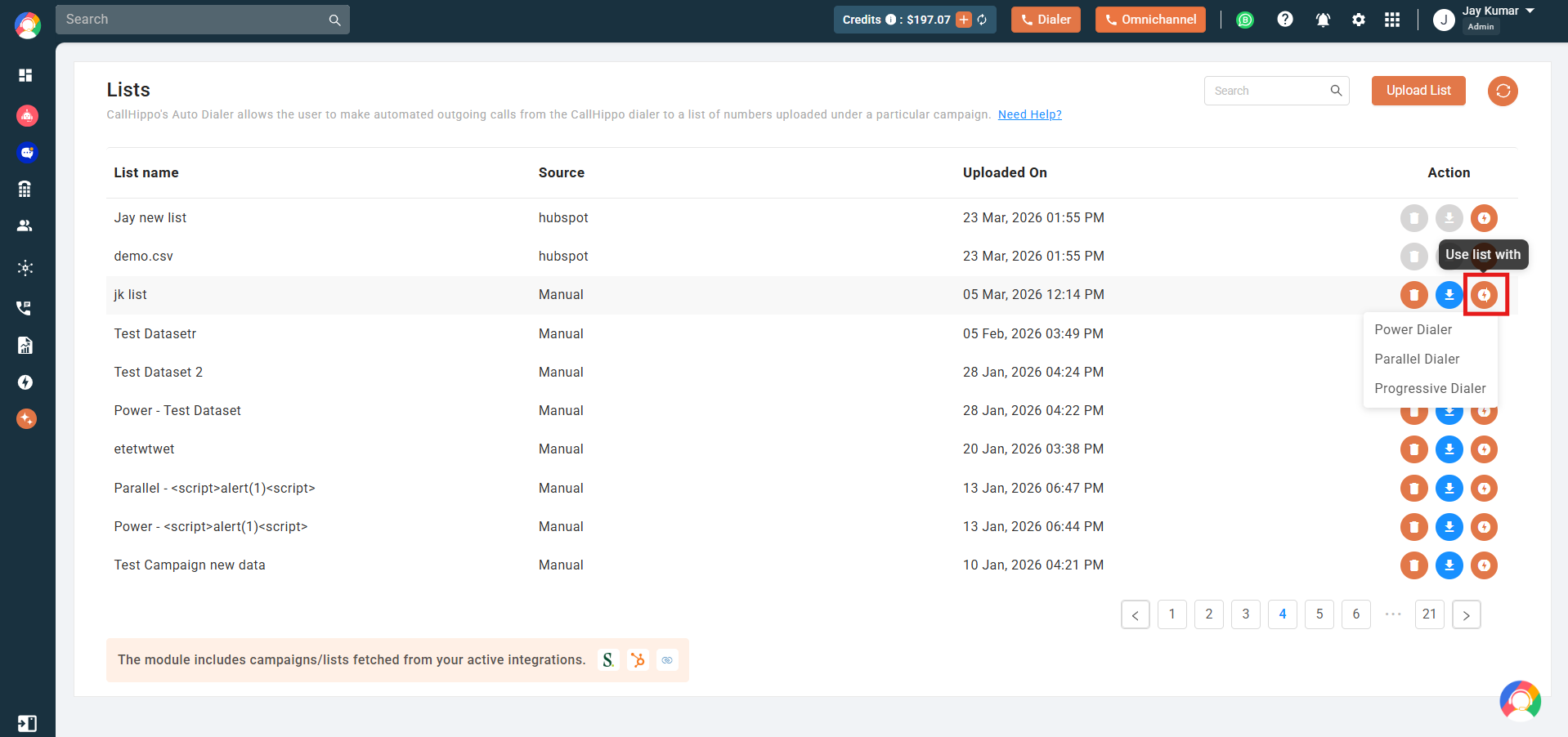This screenshot has height=737, width=1568.
Task: Open the use-list-with menu for jk list
Action: point(1485,295)
